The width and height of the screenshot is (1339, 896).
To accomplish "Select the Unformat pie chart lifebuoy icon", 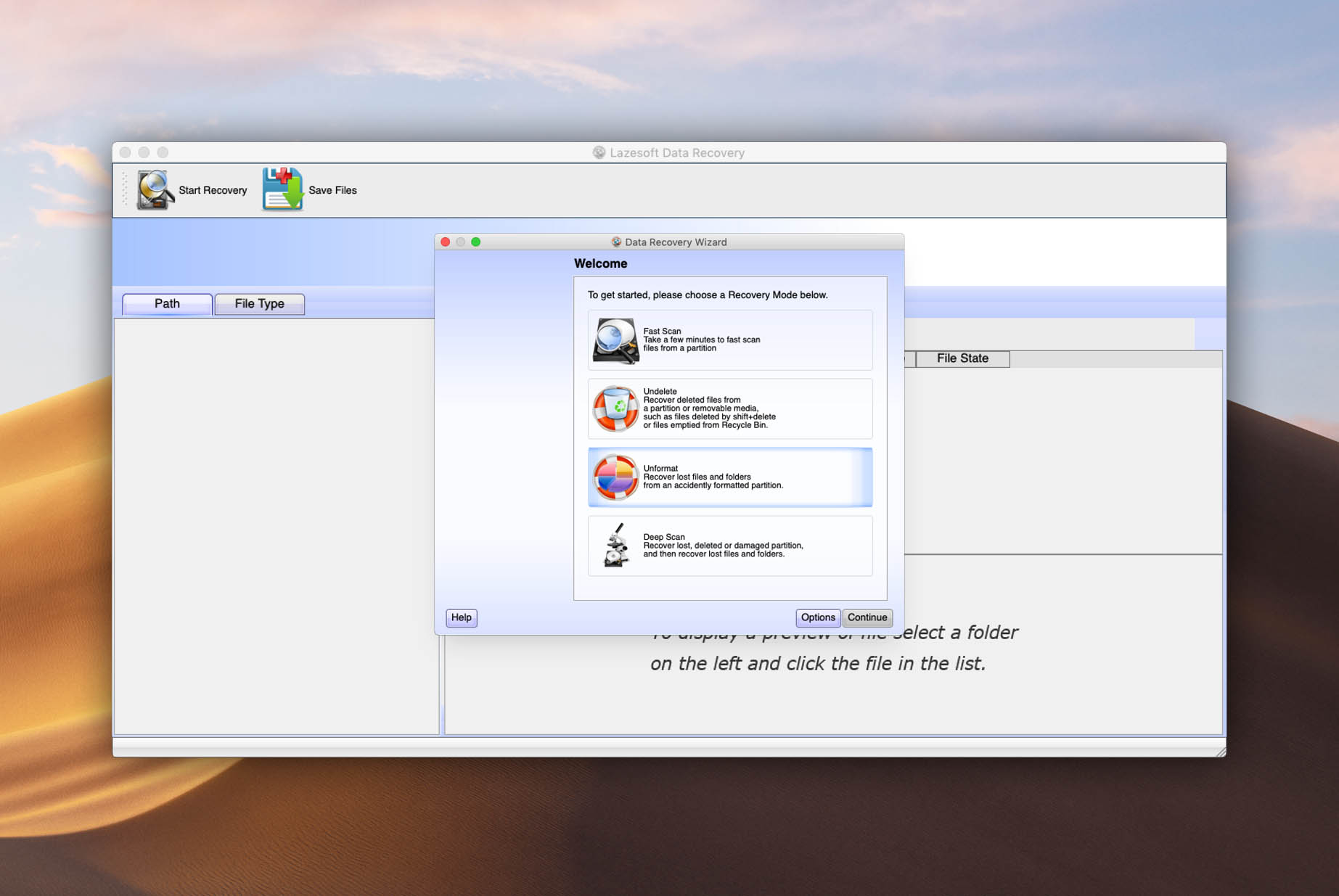I will [615, 477].
